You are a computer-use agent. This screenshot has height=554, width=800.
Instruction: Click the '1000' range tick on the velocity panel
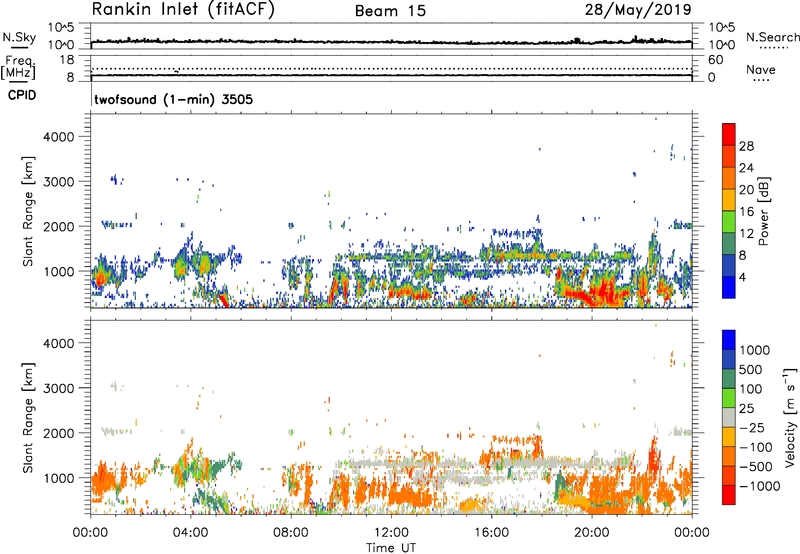(x=59, y=478)
